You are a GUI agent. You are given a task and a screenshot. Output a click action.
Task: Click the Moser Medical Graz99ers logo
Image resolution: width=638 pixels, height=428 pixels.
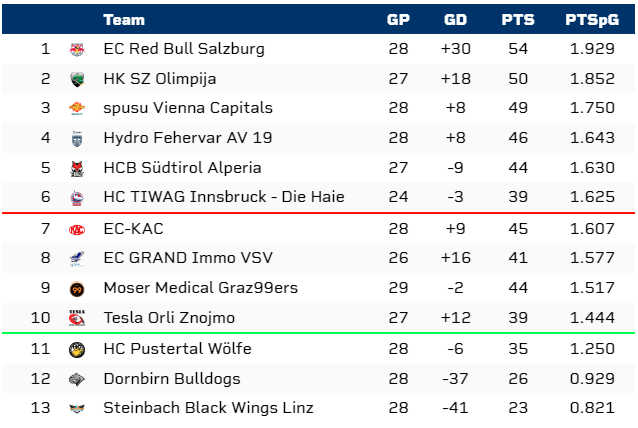click(77, 289)
